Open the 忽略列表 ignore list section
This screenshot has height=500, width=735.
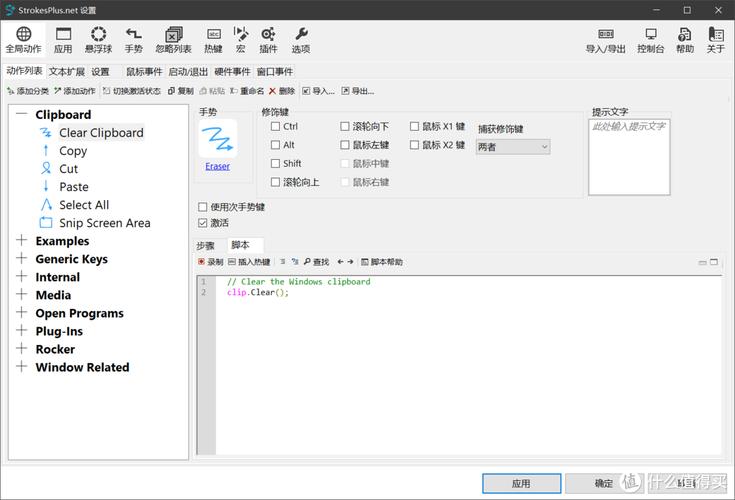pos(173,39)
